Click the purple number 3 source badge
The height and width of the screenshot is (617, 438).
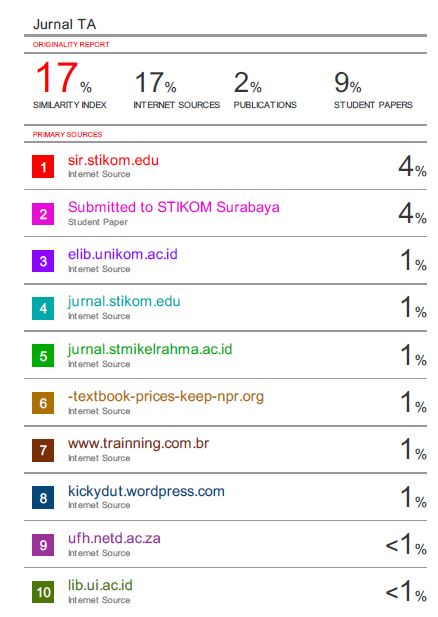pos(43,261)
